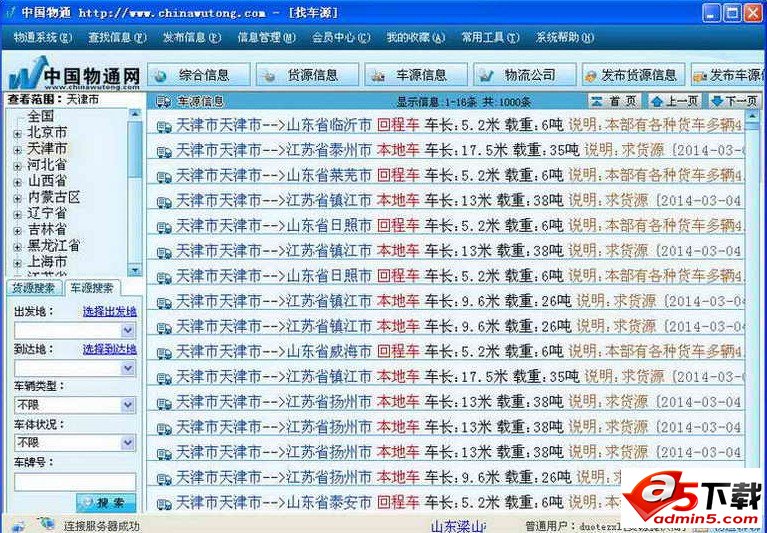The image size is (767, 533).
Task: Open the 物流公司 toolbar button
Action: pyautogui.click(x=525, y=75)
